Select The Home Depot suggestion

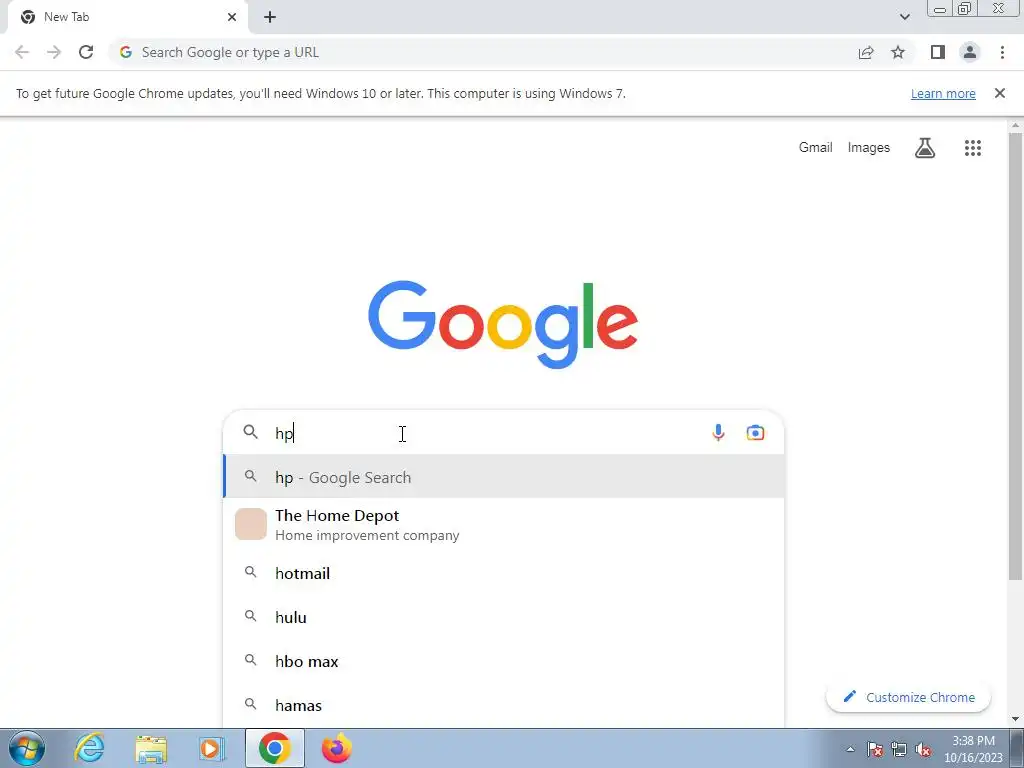(504, 524)
